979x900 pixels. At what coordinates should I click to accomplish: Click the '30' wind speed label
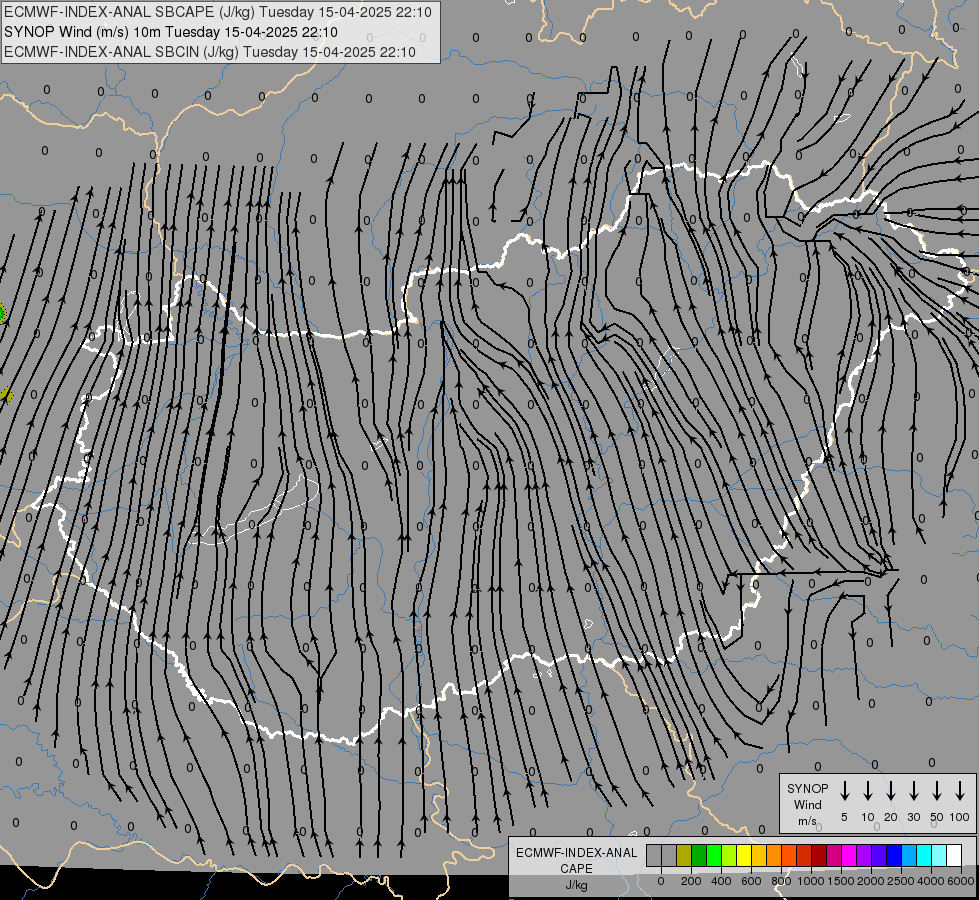tap(913, 817)
